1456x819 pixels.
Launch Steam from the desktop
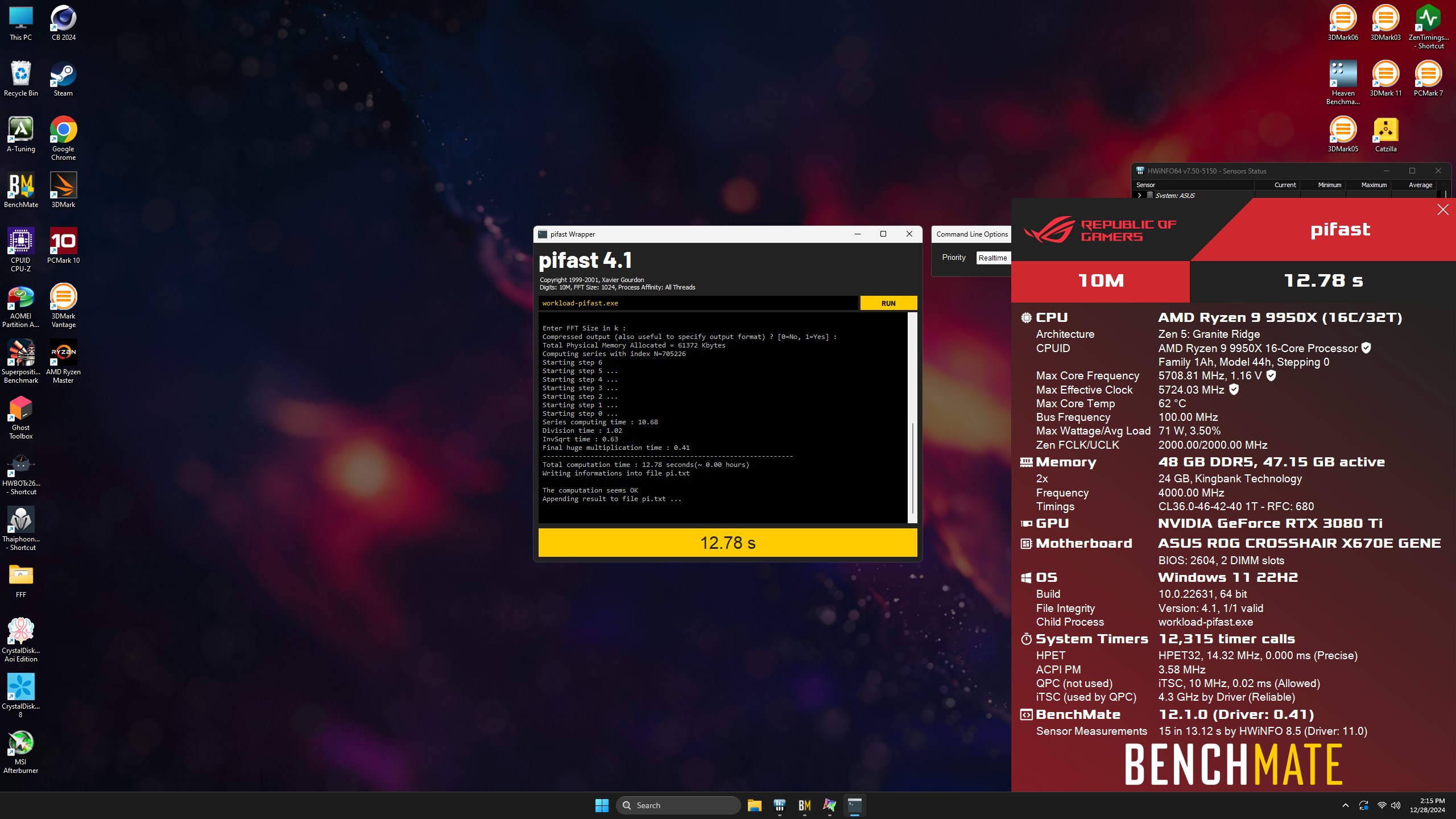(x=63, y=78)
